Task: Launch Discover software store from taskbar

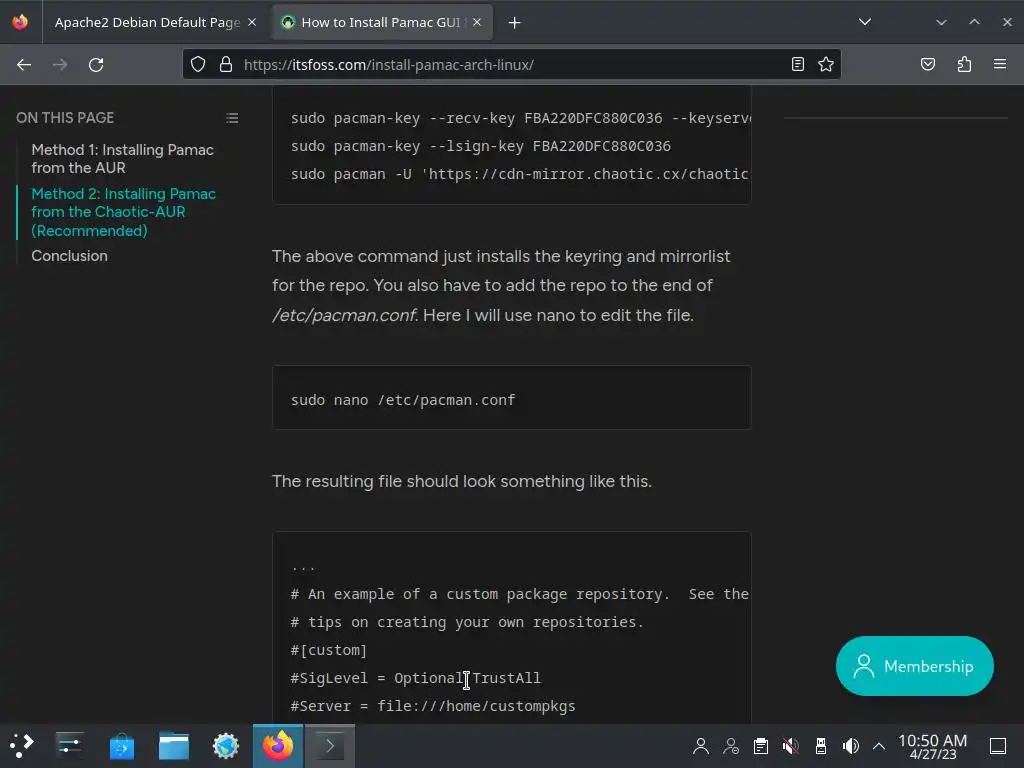Action: tap(121, 746)
